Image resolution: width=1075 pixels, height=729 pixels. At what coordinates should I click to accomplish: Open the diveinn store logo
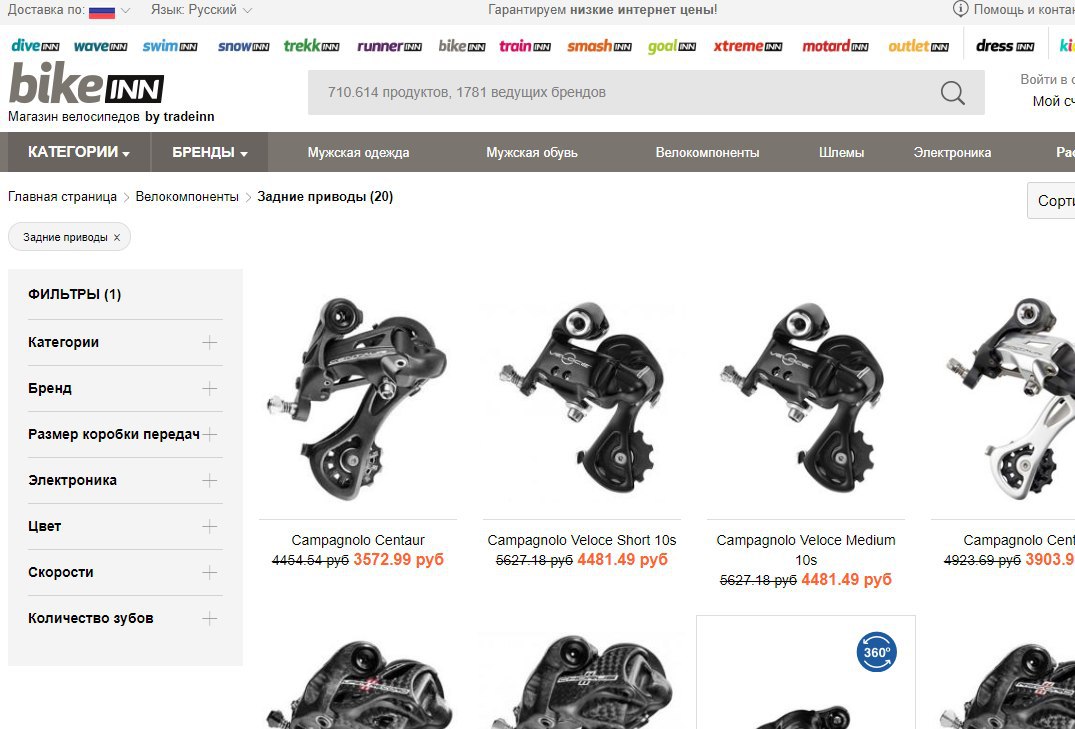(35, 46)
